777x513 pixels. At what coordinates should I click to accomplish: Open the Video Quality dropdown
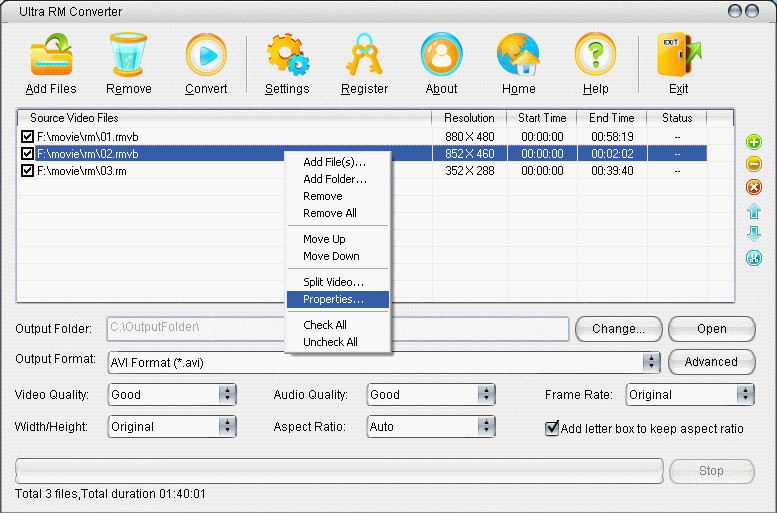[x=172, y=395]
